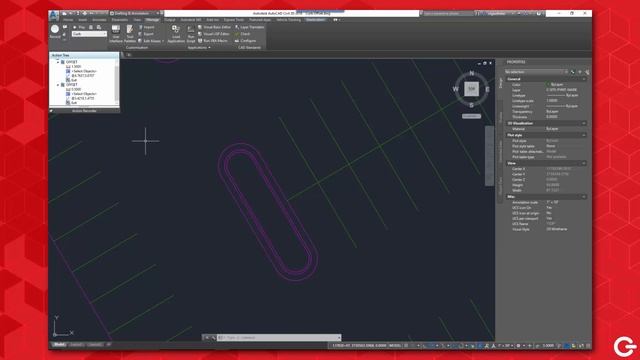Switch to the Home ribbon tab

tap(68, 20)
